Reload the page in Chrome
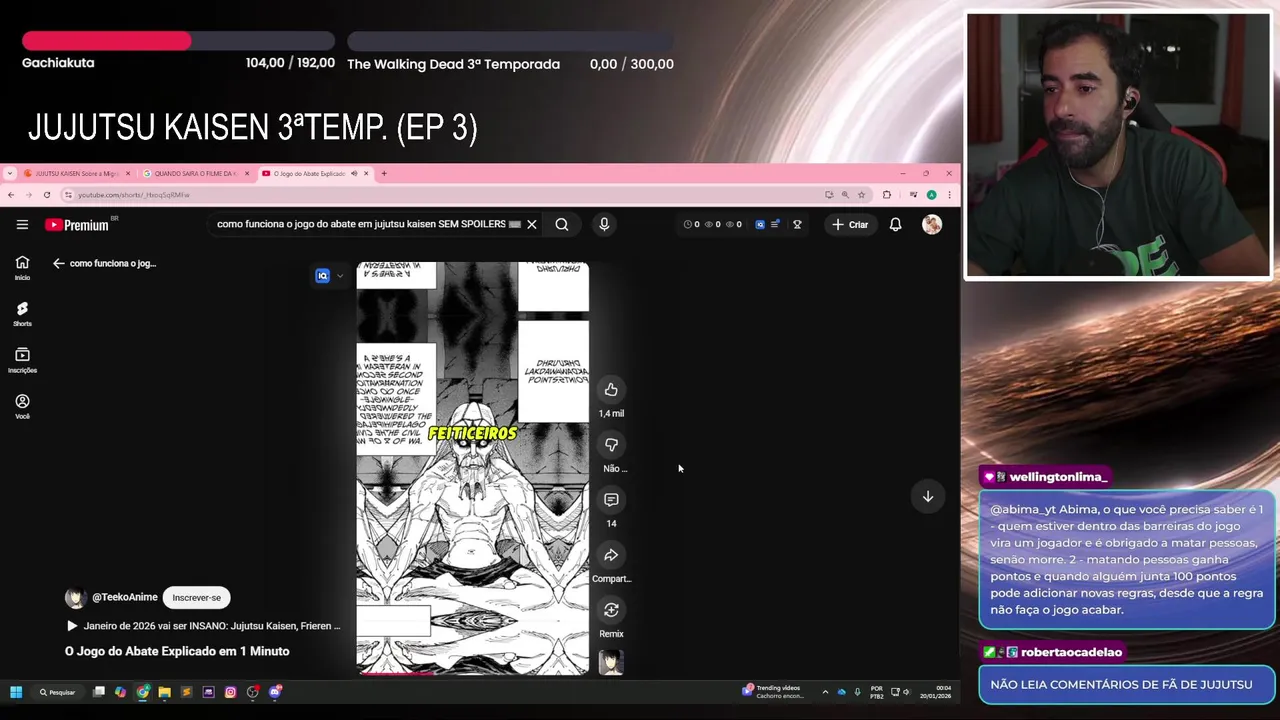 (x=47, y=195)
